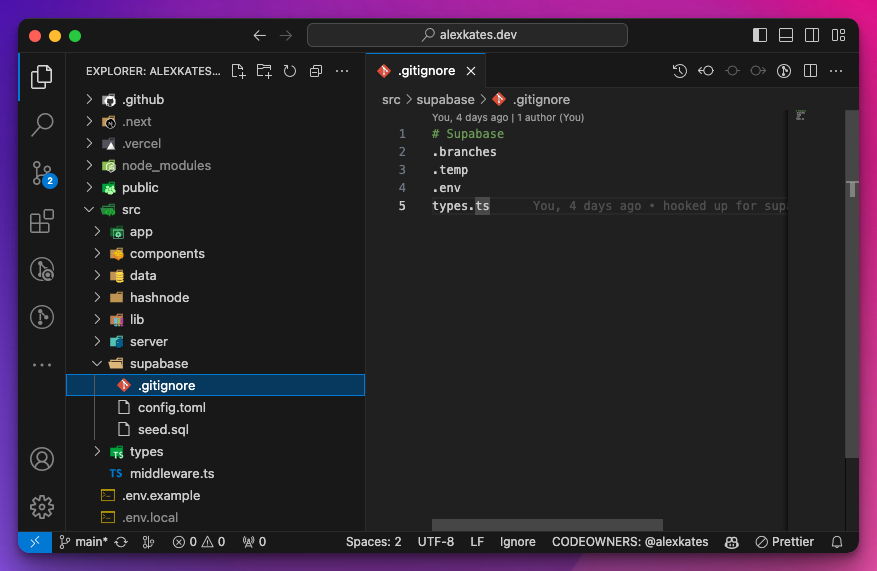Open config.toml in the explorer
This screenshot has height=571, width=877.
[215, 408]
